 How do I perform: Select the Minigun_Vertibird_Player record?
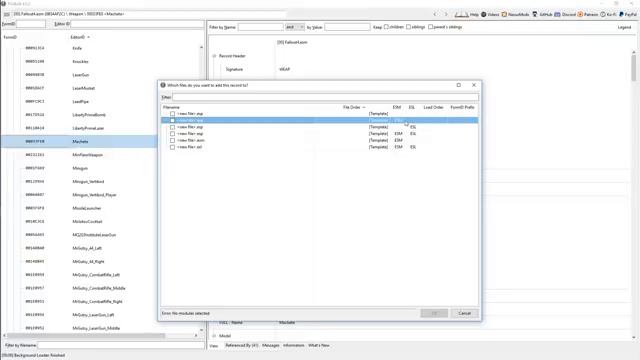(94, 195)
